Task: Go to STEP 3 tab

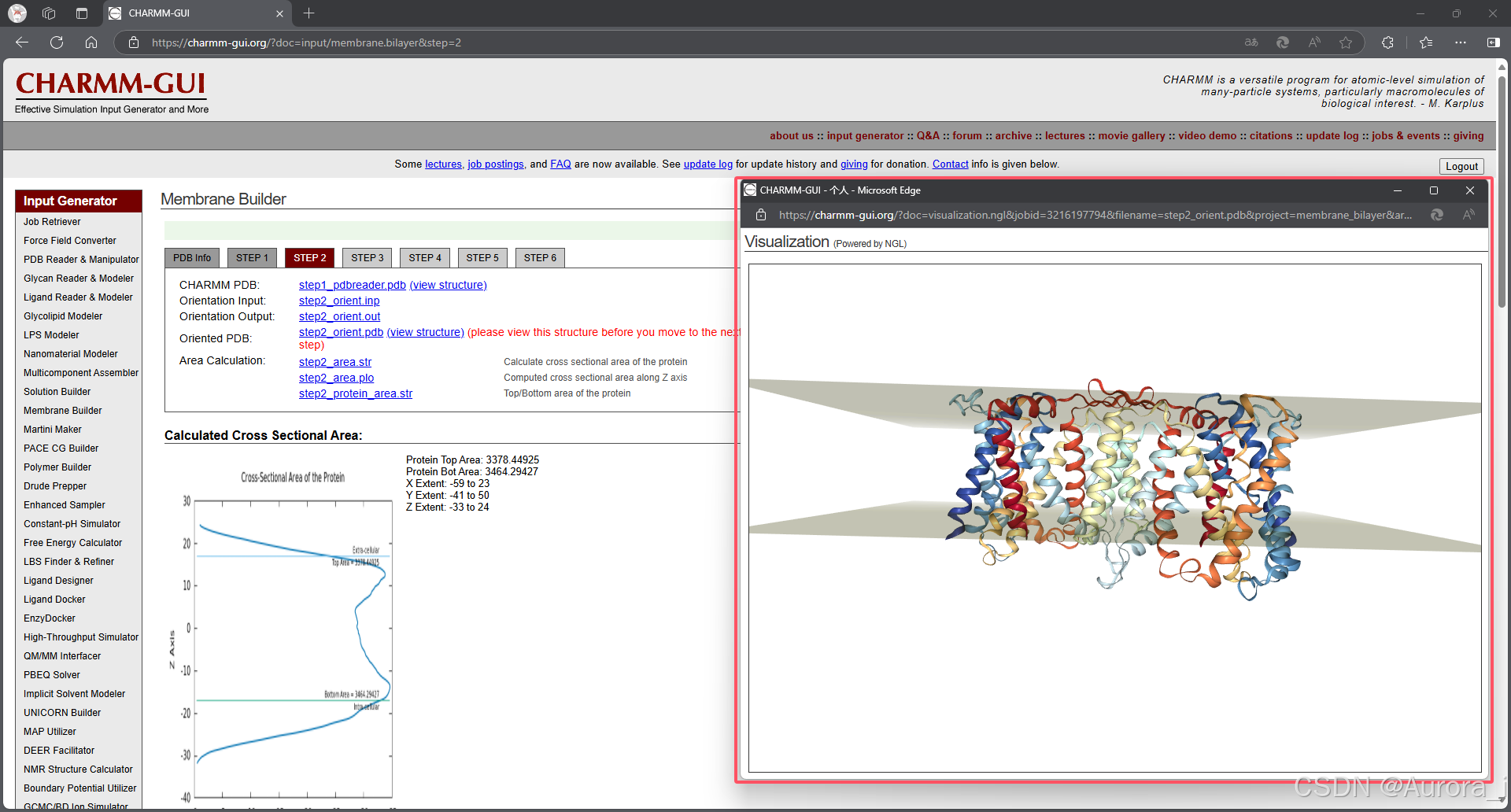Action: tap(368, 258)
